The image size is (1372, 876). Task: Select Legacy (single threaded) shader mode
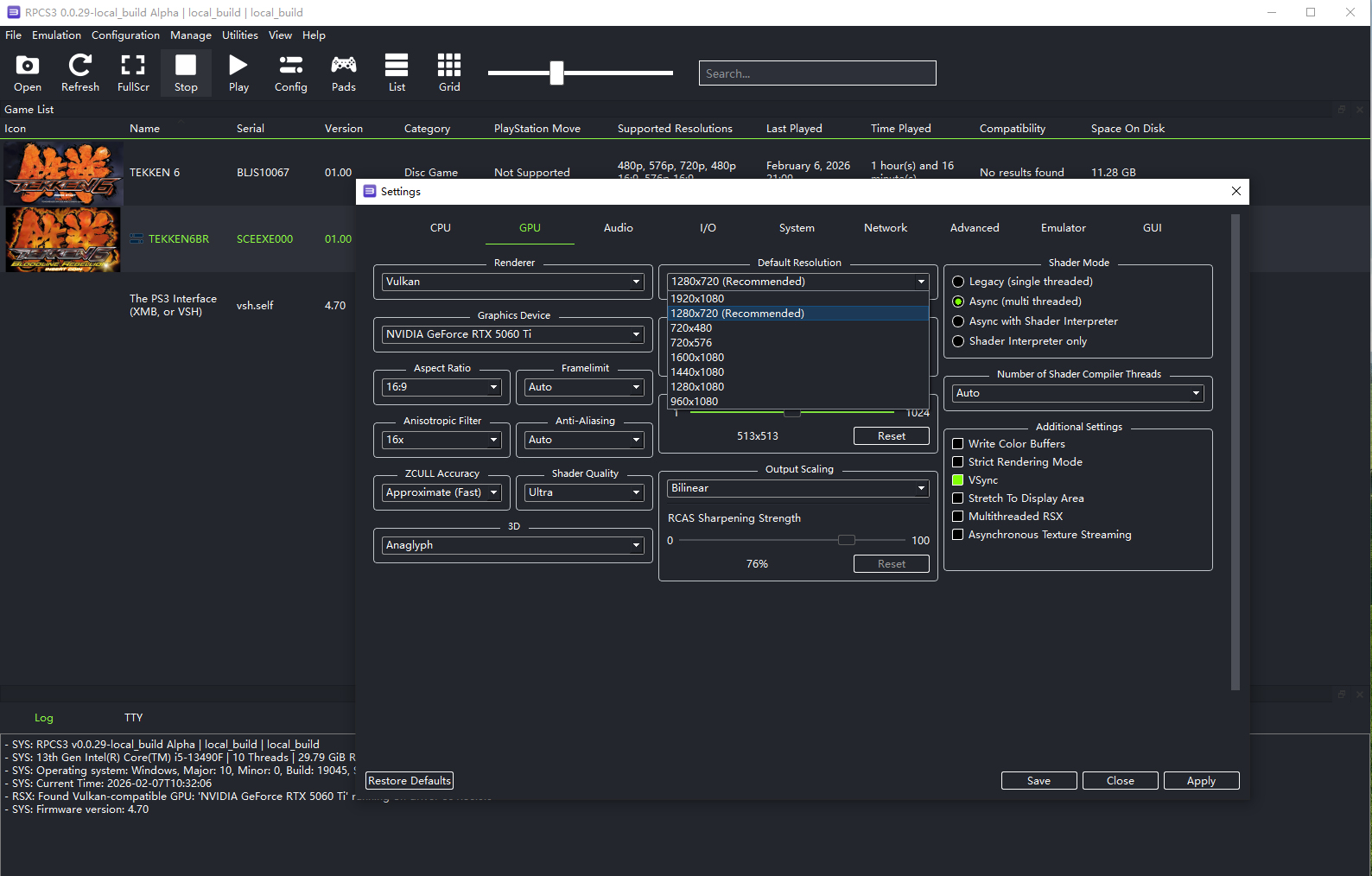(958, 282)
